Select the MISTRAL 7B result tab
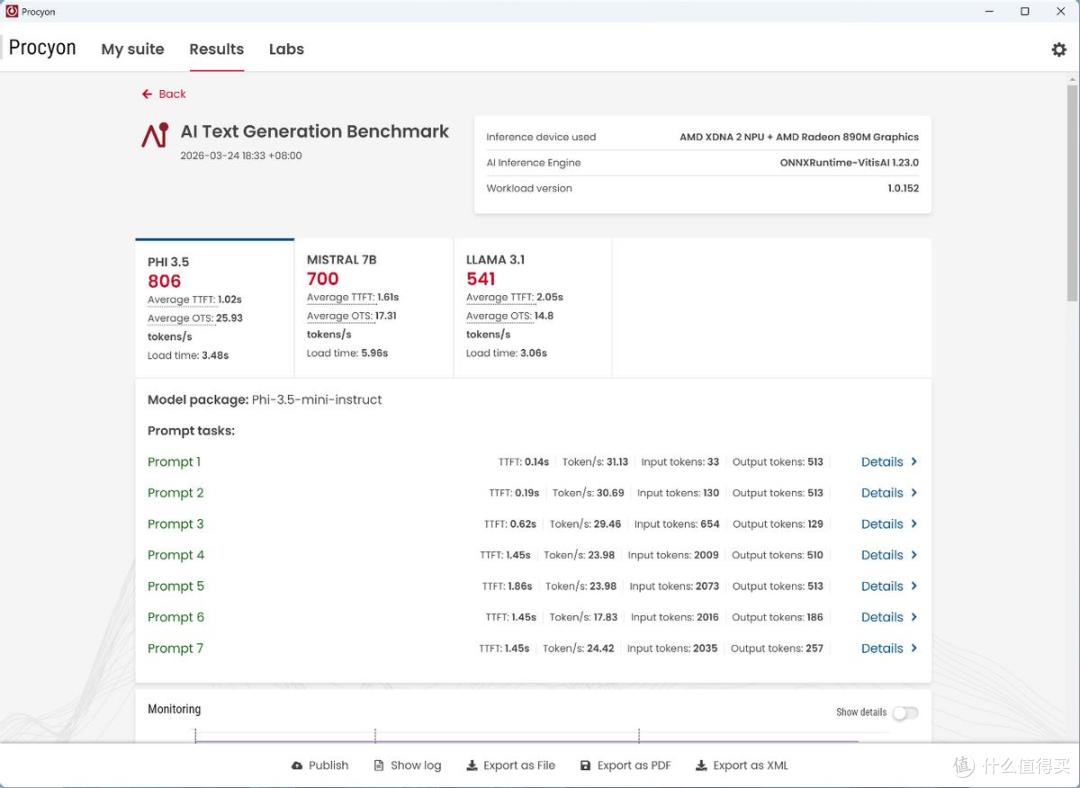 coord(374,308)
